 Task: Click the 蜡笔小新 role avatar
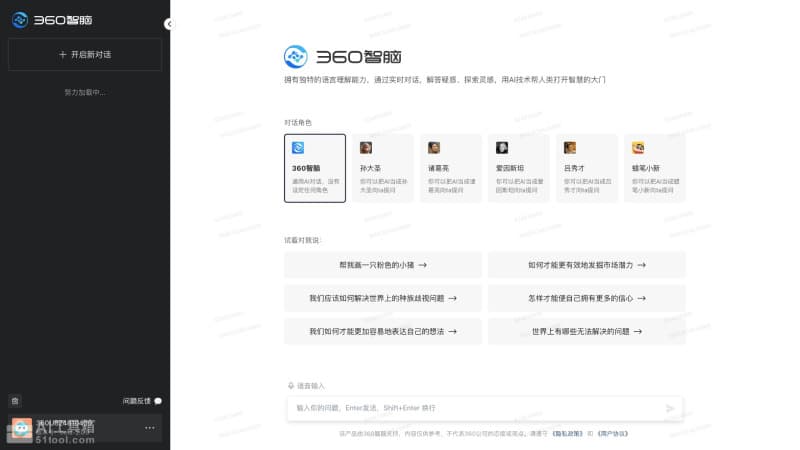[x=638, y=147]
